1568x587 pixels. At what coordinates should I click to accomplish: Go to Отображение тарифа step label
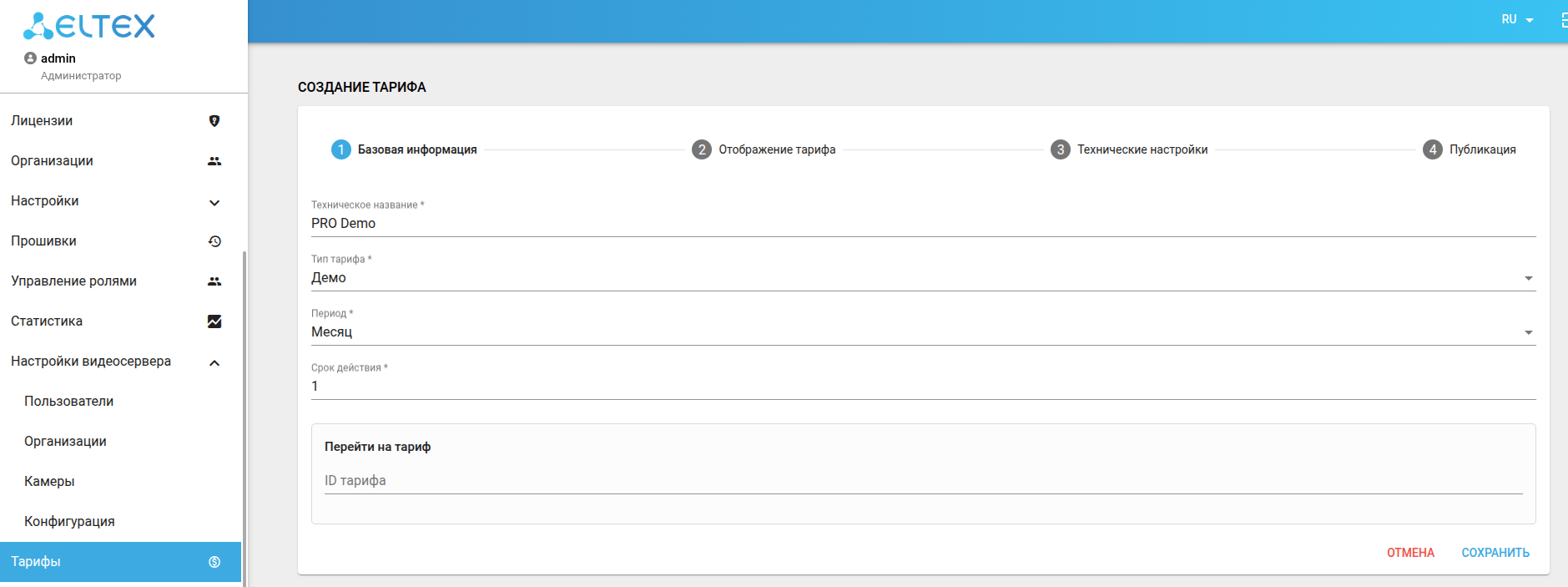(777, 149)
